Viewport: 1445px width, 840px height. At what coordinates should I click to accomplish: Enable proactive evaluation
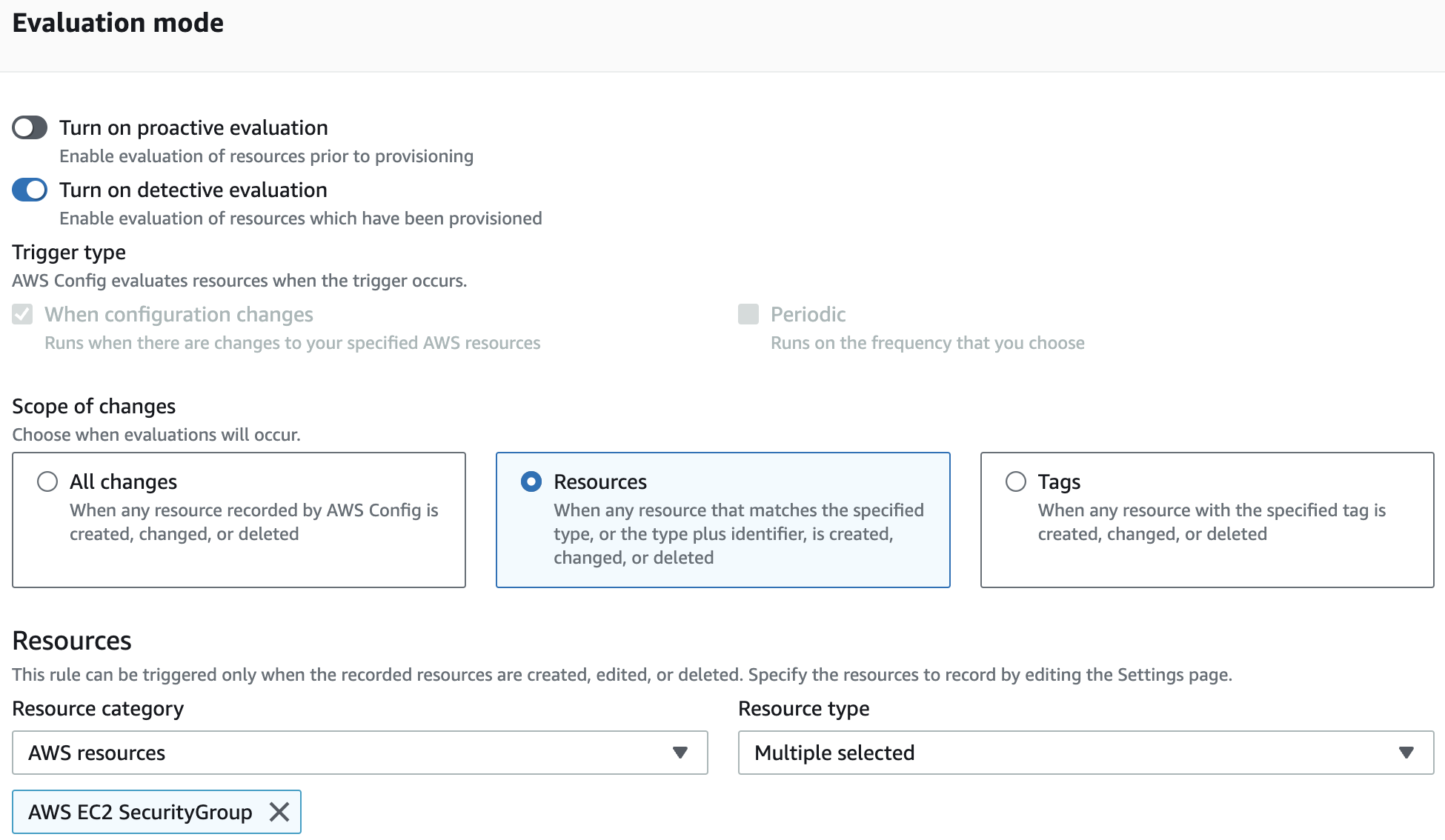(x=30, y=127)
